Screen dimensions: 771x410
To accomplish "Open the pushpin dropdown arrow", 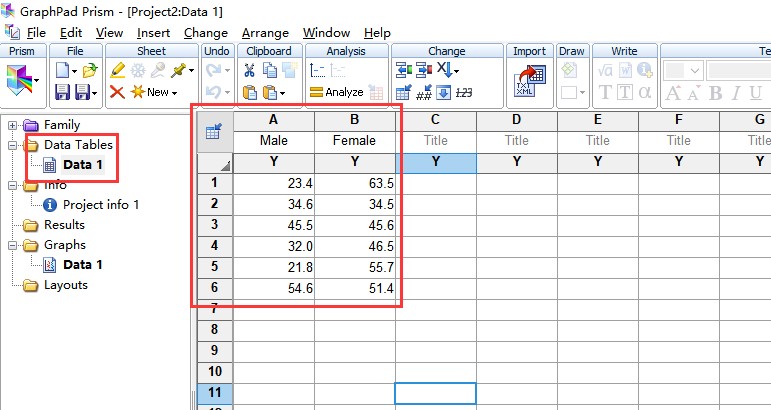I will pos(191,71).
